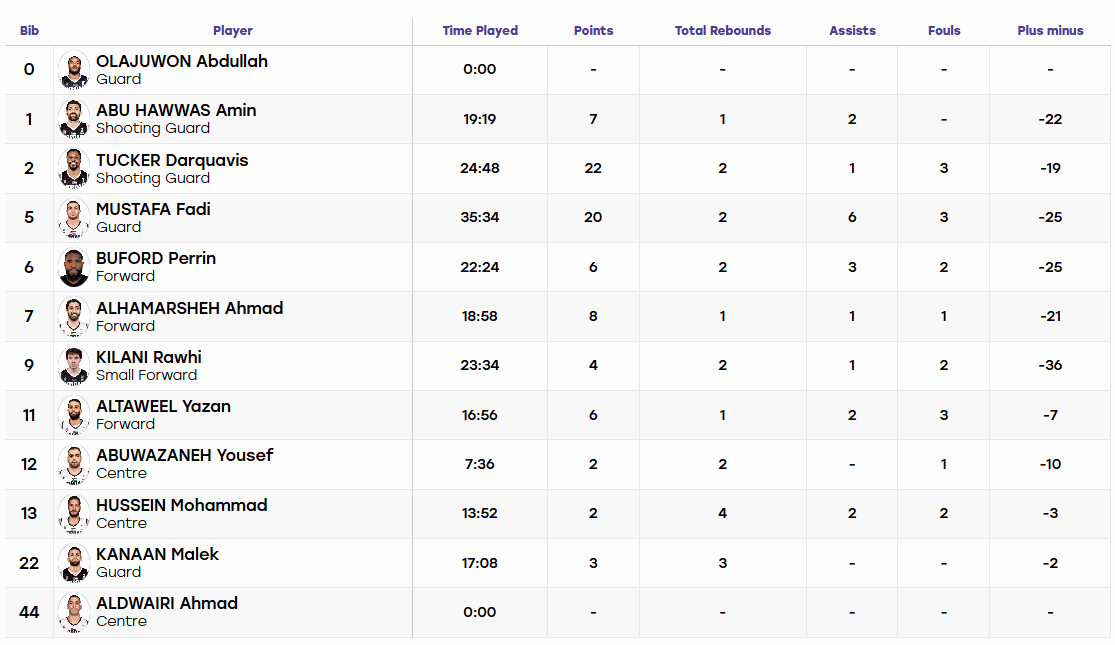Open ABUWAZANEH Yousef's name link
1115x645 pixels.
tap(184, 455)
